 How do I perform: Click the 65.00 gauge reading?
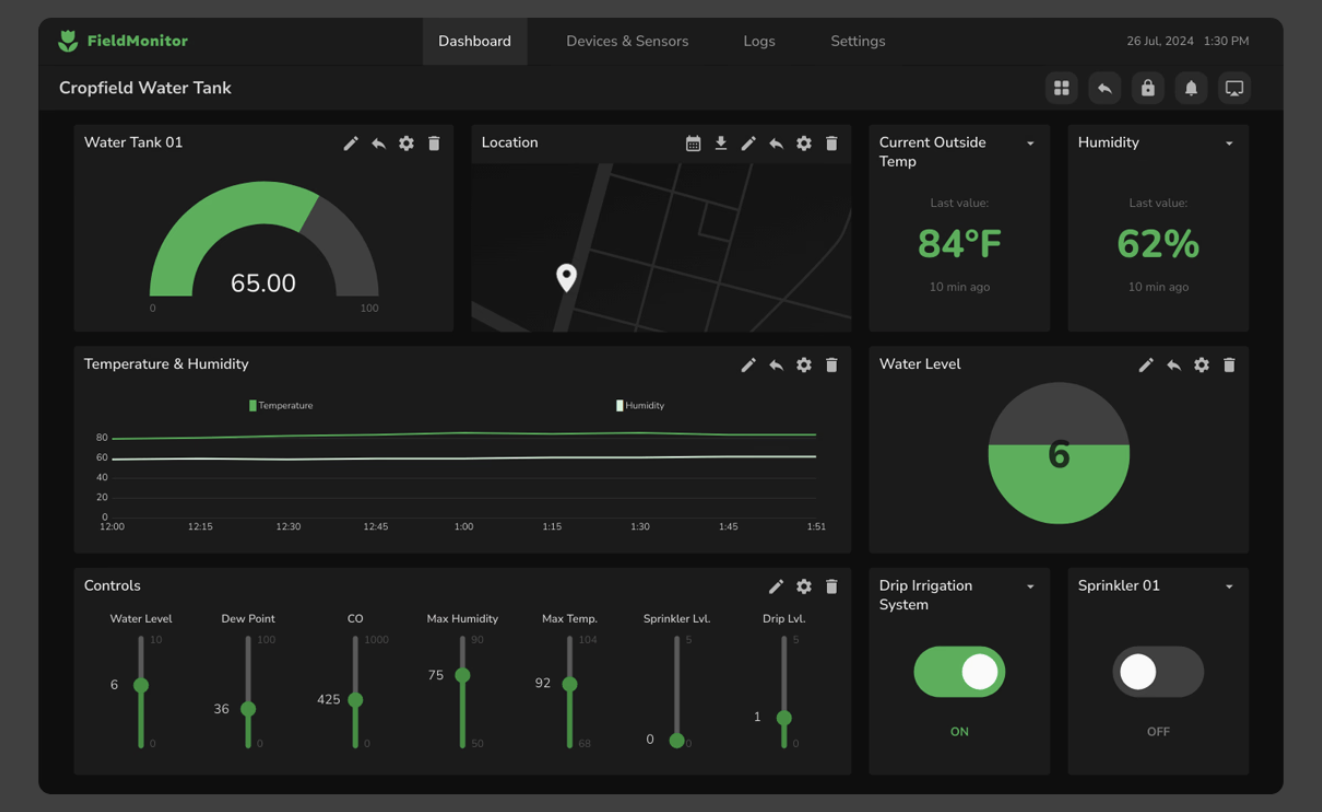(x=263, y=283)
